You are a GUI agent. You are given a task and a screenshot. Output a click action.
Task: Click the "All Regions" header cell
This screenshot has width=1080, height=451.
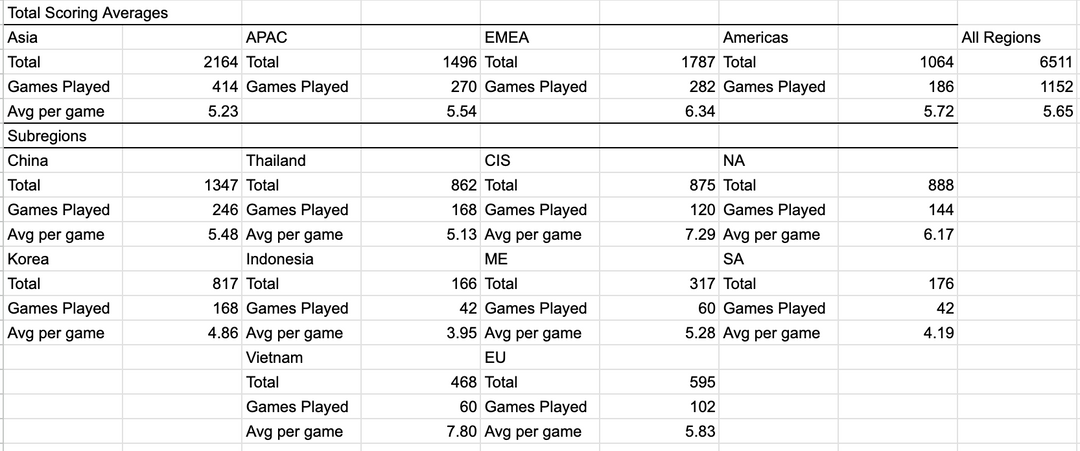coord(1001,38)
